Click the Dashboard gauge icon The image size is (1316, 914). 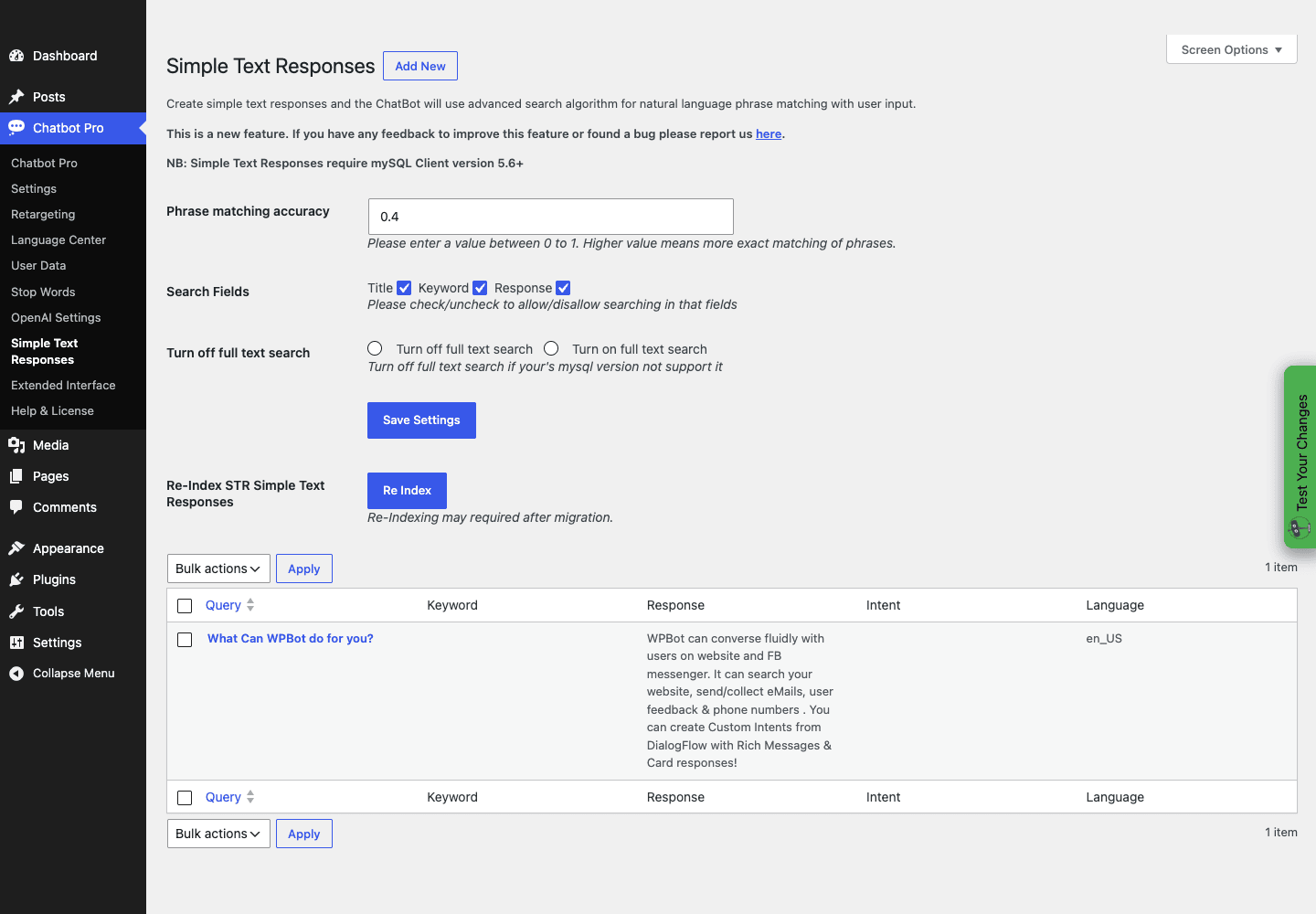(x=16, y=56)
